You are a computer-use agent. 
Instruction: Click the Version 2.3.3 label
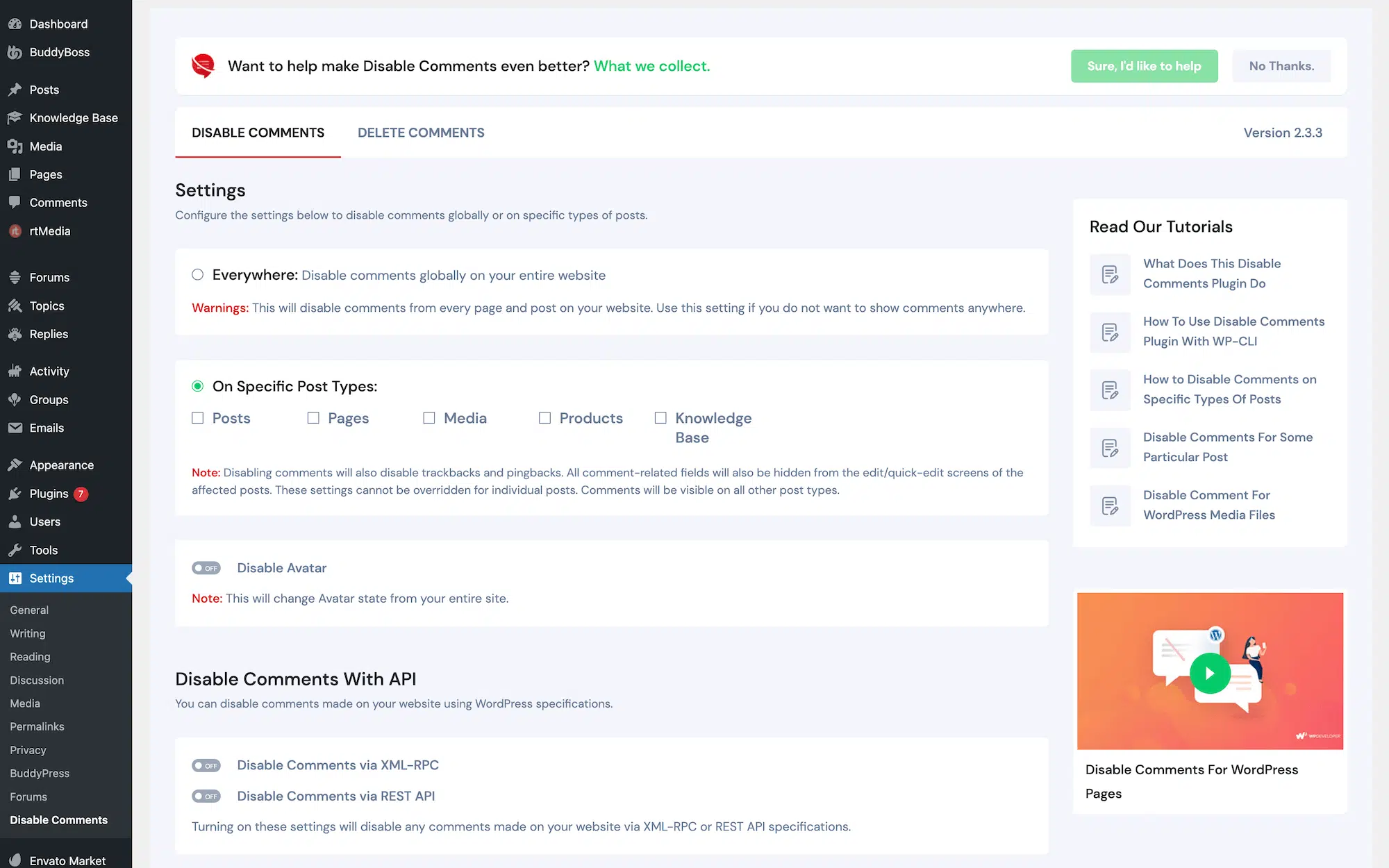[x=1283, y=133]
